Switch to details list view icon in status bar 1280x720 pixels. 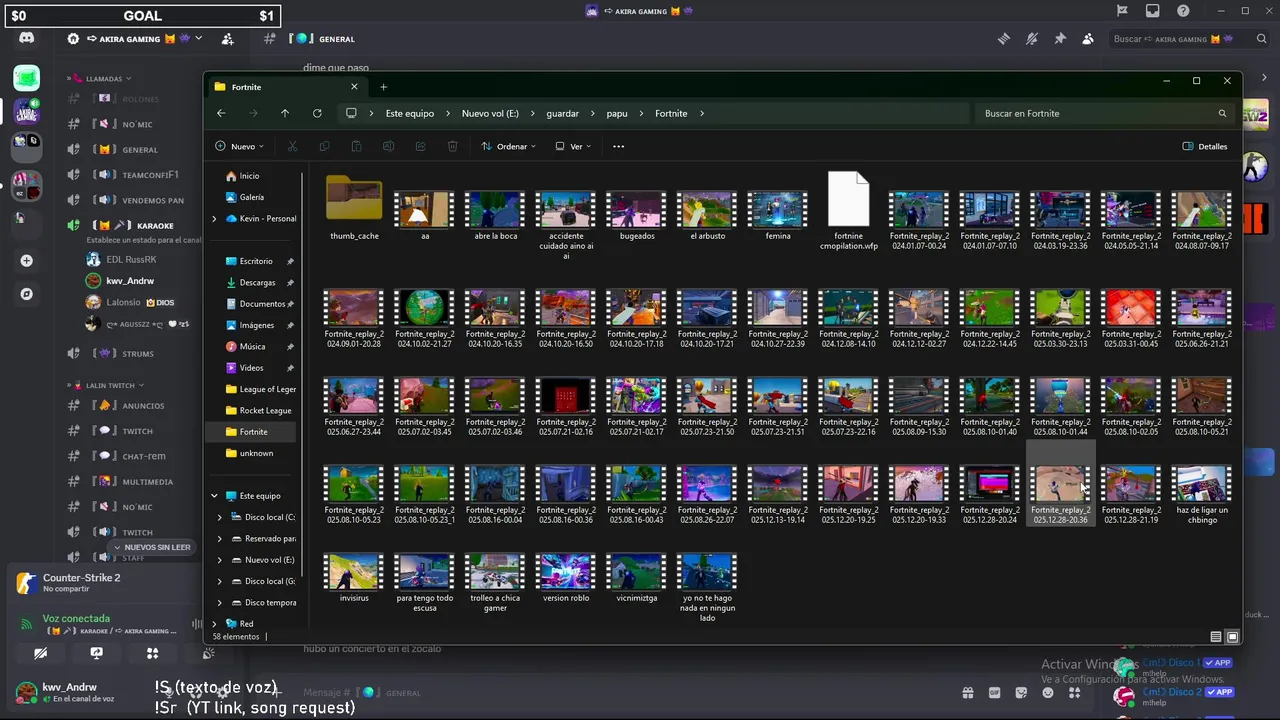[1216, 637]
